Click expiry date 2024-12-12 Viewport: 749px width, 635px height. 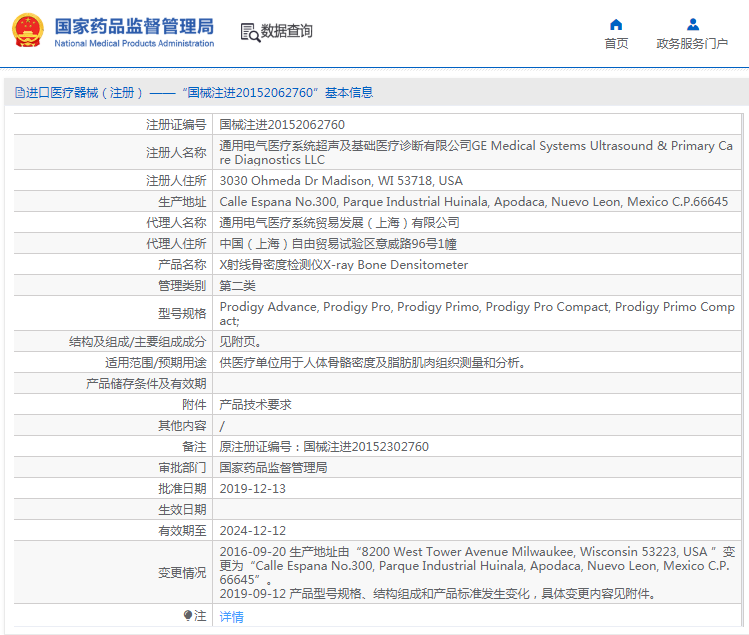click(252, 531)
